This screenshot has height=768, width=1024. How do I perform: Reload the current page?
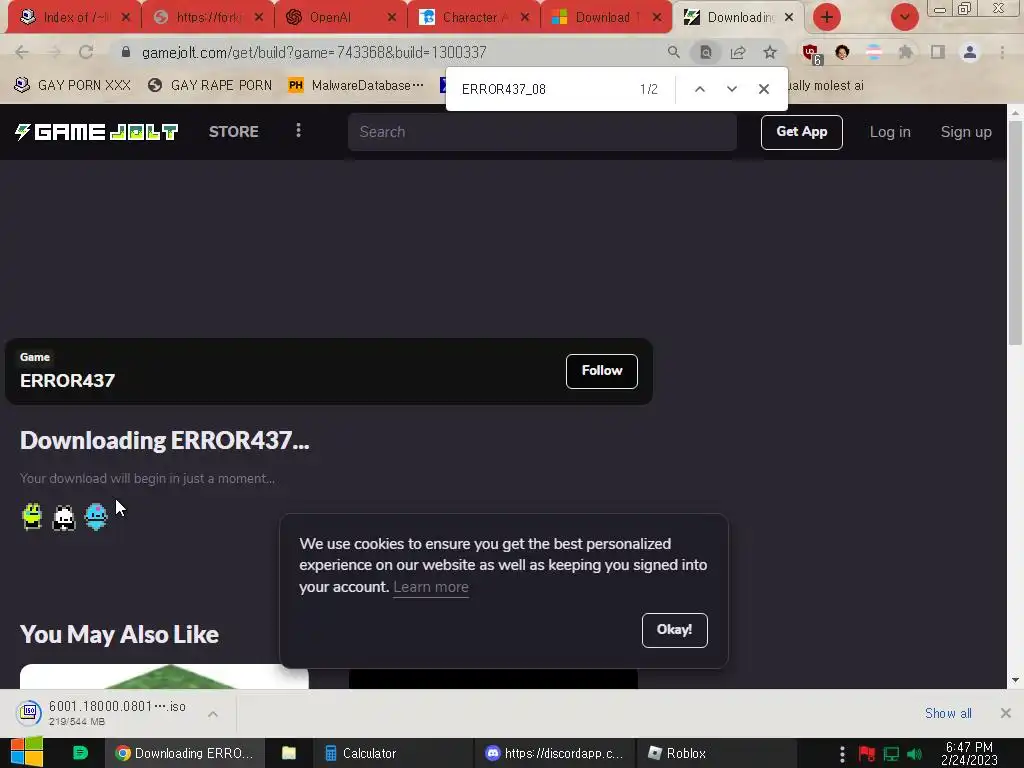click(x=86, y=52)
